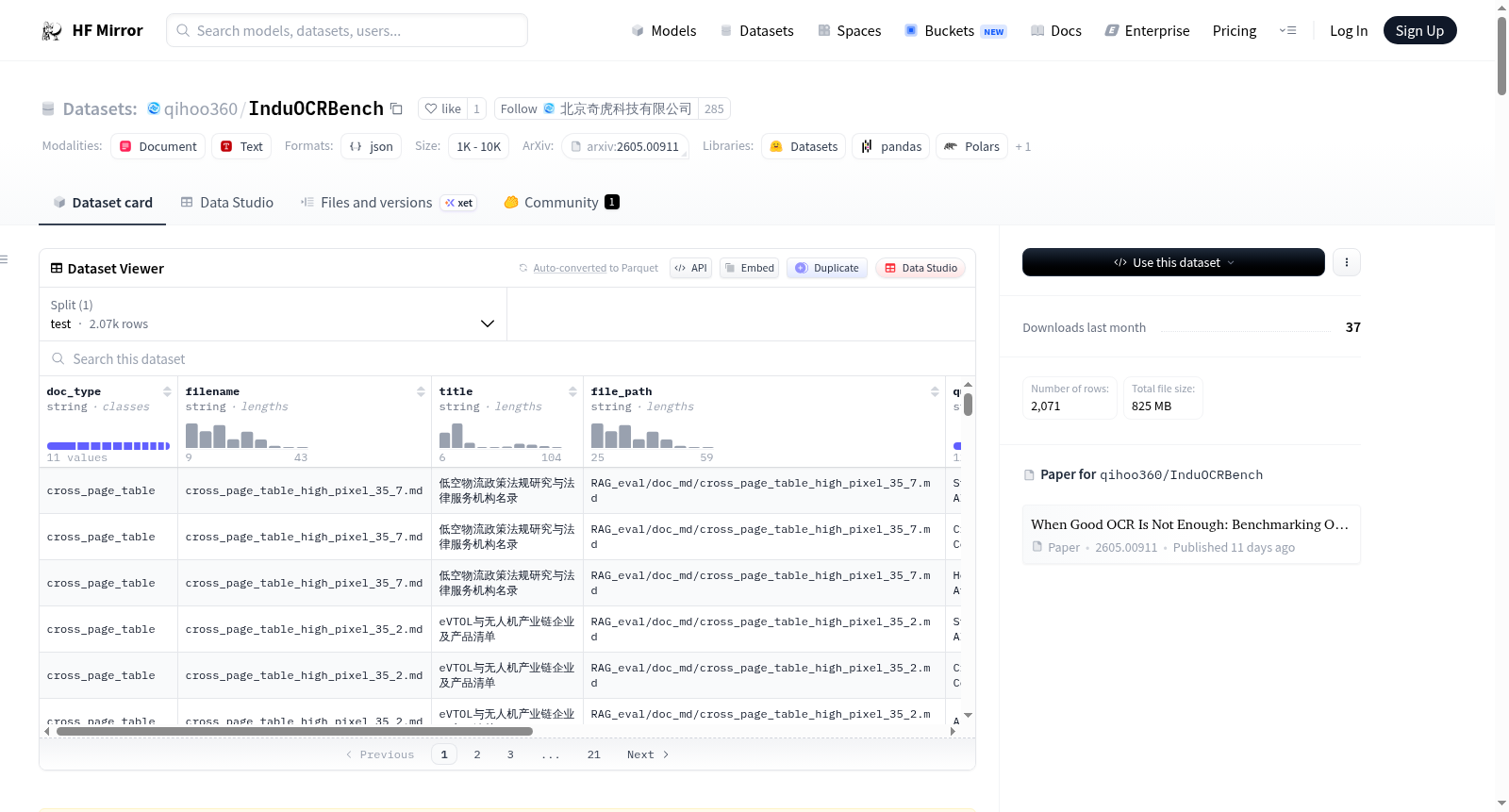Sort the doc_type column
Viewport: 1509px width, 812px height.
coord(167,391)
